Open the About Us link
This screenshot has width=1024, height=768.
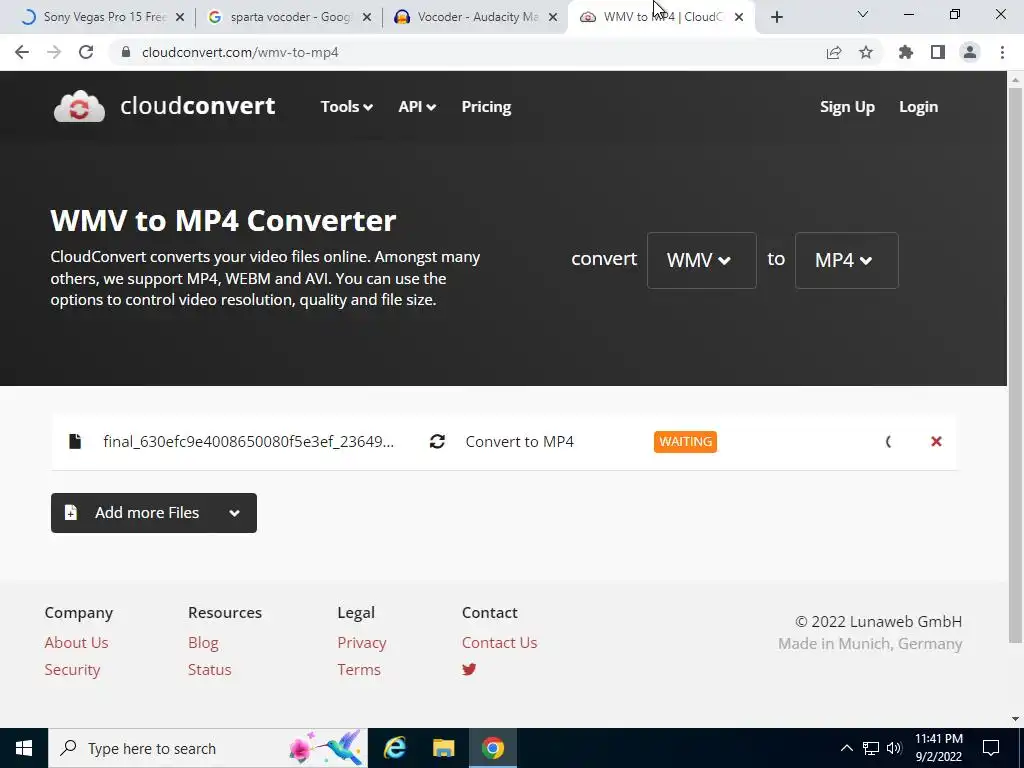pos(76,643)
